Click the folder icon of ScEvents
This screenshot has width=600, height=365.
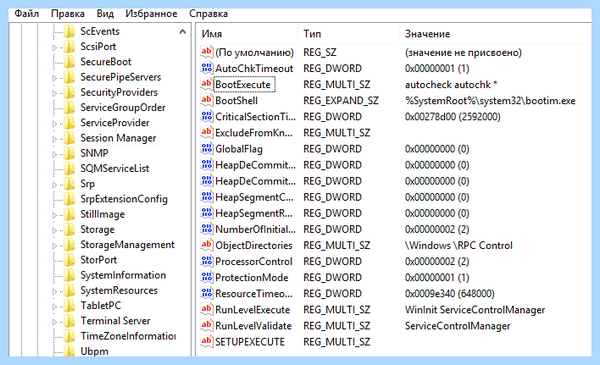point(69,31)
